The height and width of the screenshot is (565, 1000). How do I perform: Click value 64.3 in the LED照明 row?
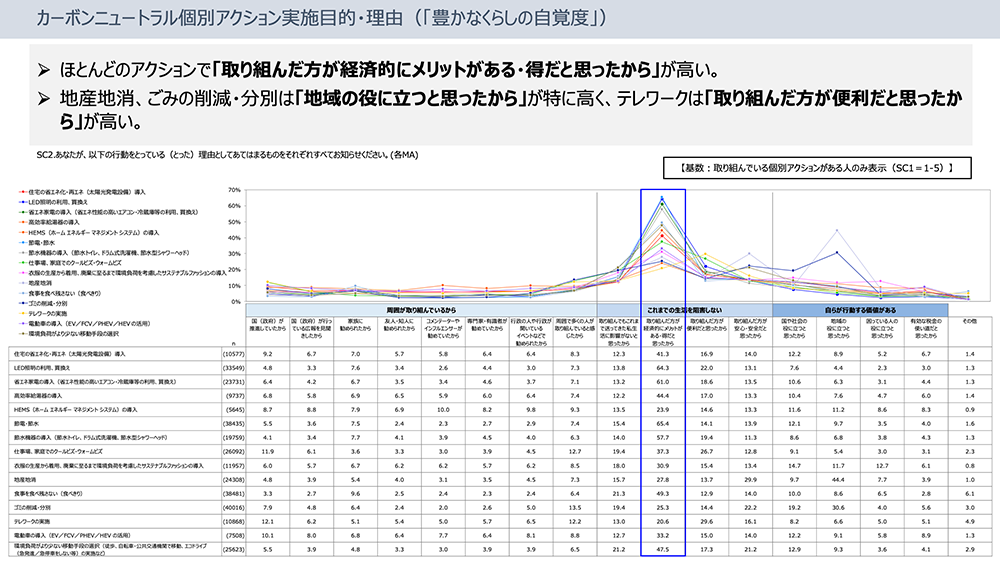click(x=663, y=368)
